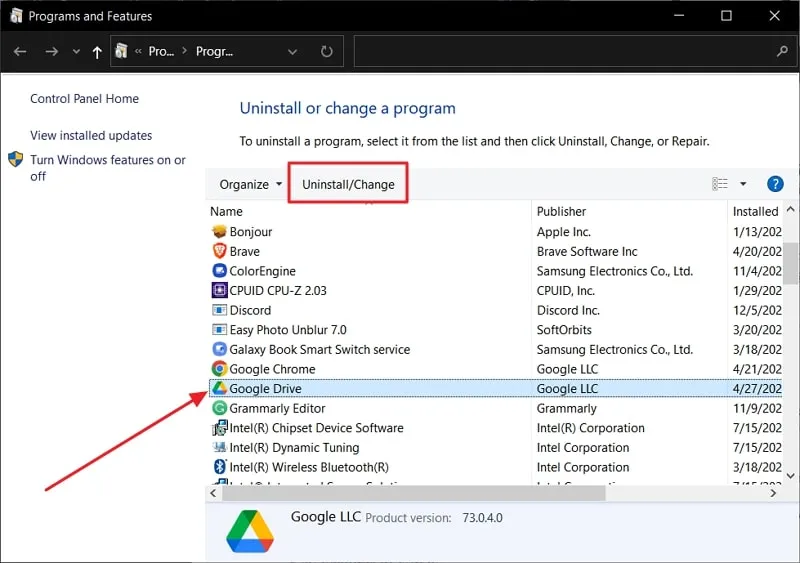Expand the address bar history dropdown
This screenshot has height=563, width=800.
[x=292, y=51]
